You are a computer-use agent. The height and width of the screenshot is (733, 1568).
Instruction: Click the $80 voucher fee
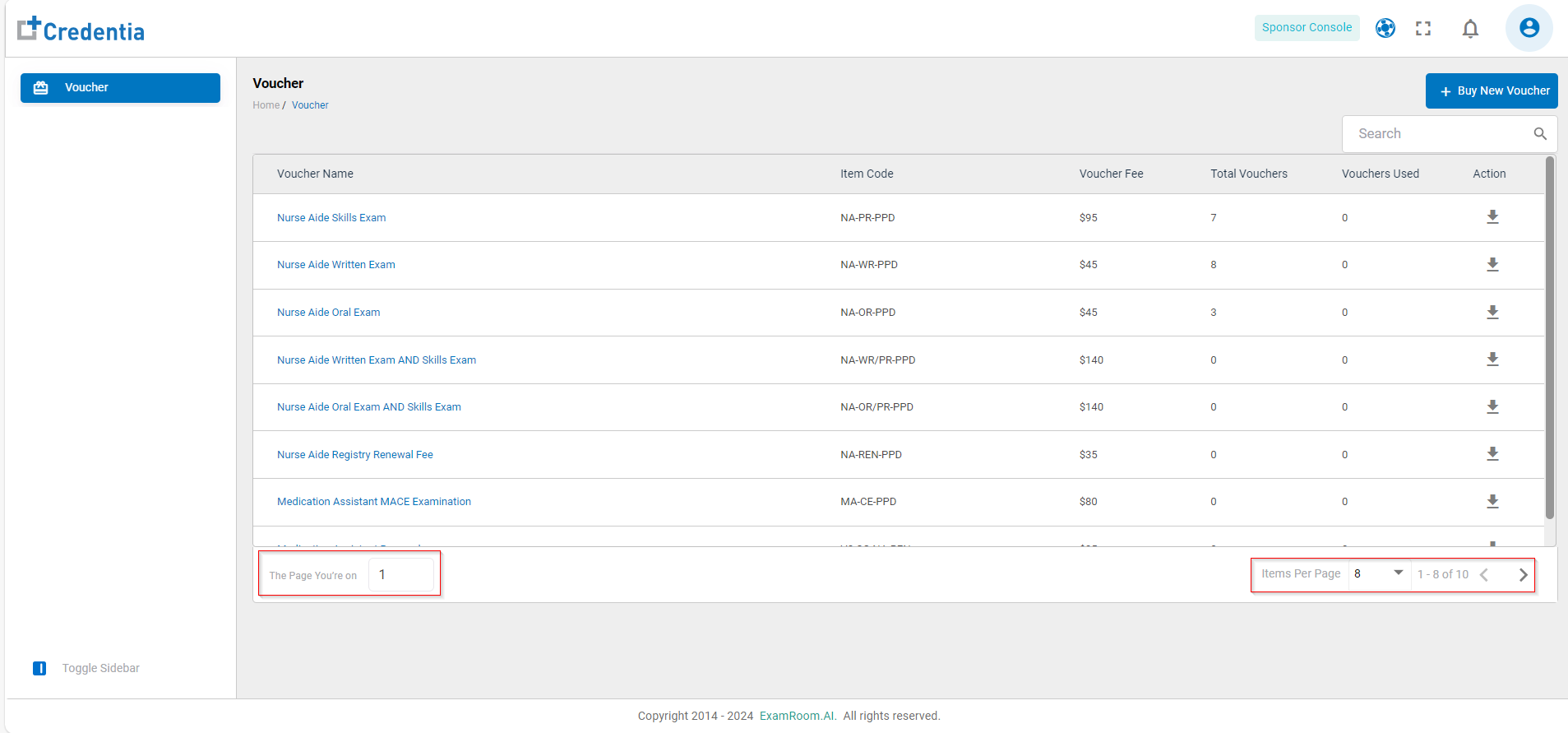1089,502
